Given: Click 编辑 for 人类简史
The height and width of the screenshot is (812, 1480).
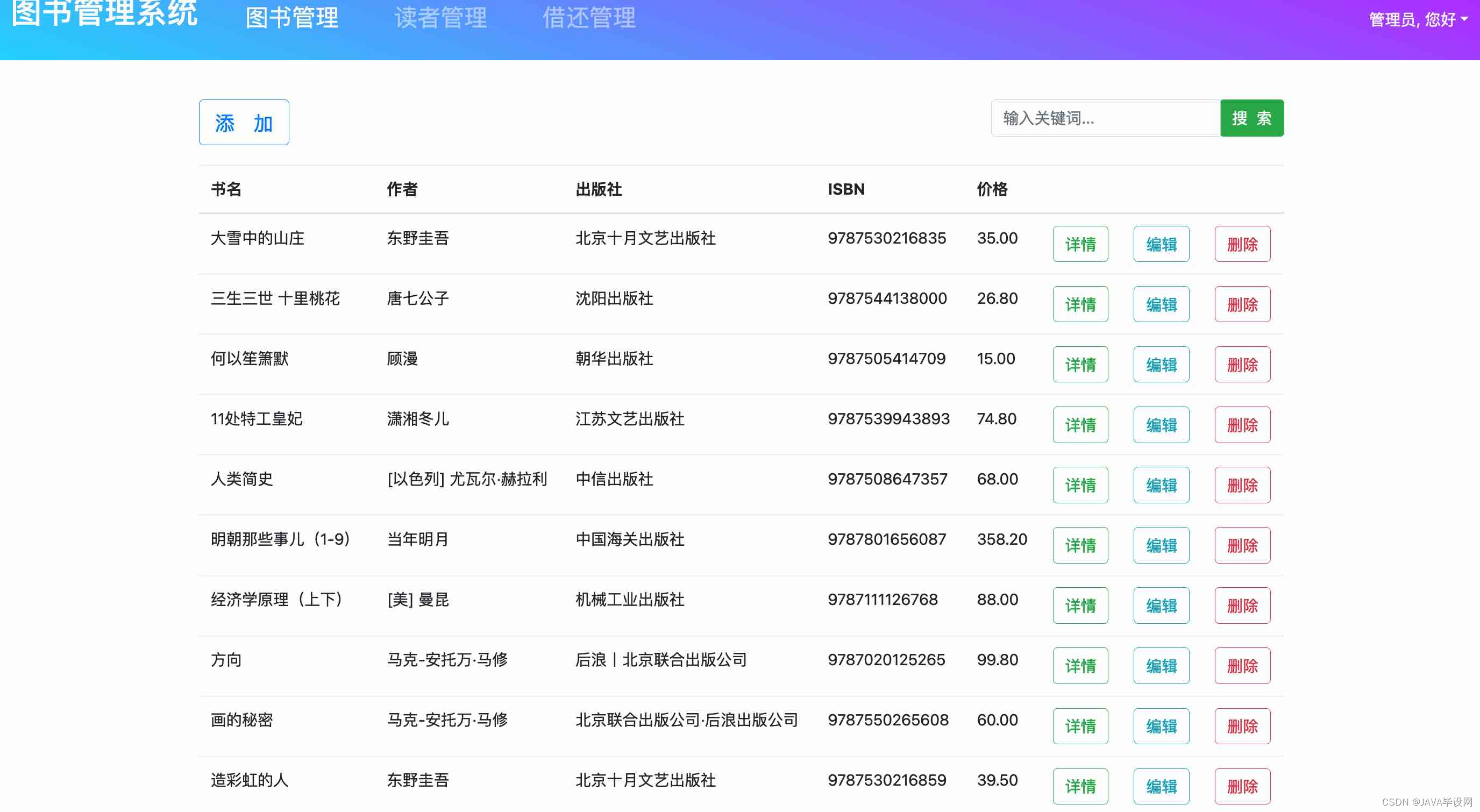Looking at the screenshot, I should 1161,486.
